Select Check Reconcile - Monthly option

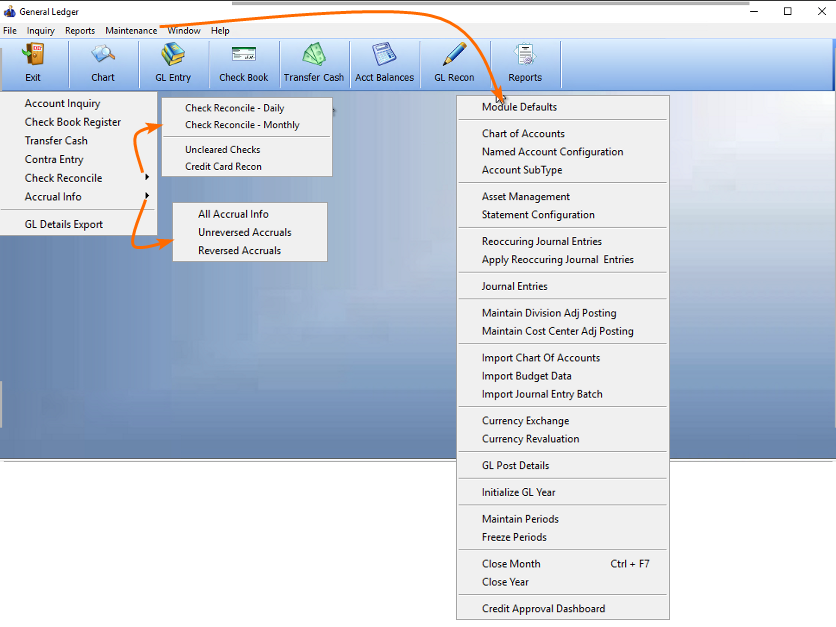(242, 125)
